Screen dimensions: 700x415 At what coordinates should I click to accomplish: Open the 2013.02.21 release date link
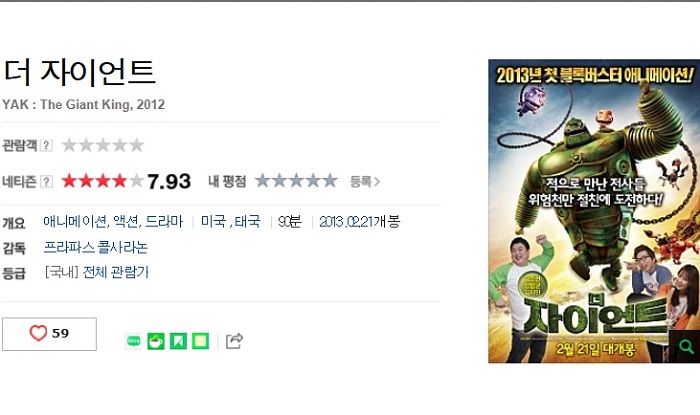click(346, 221)
